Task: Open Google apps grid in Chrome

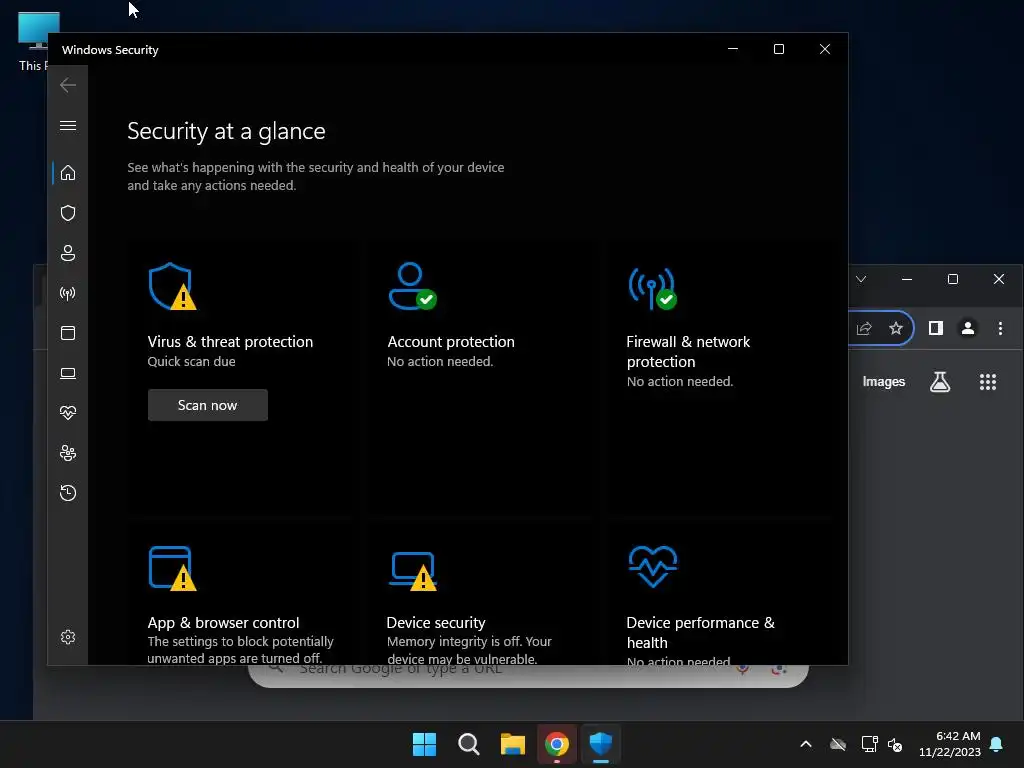Action: tap(987, 382)
